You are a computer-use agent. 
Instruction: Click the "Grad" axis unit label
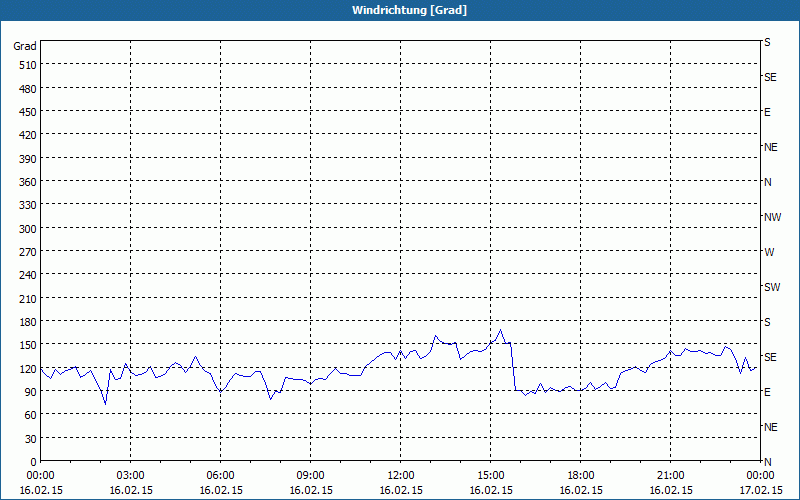click(x=25, y=46)
